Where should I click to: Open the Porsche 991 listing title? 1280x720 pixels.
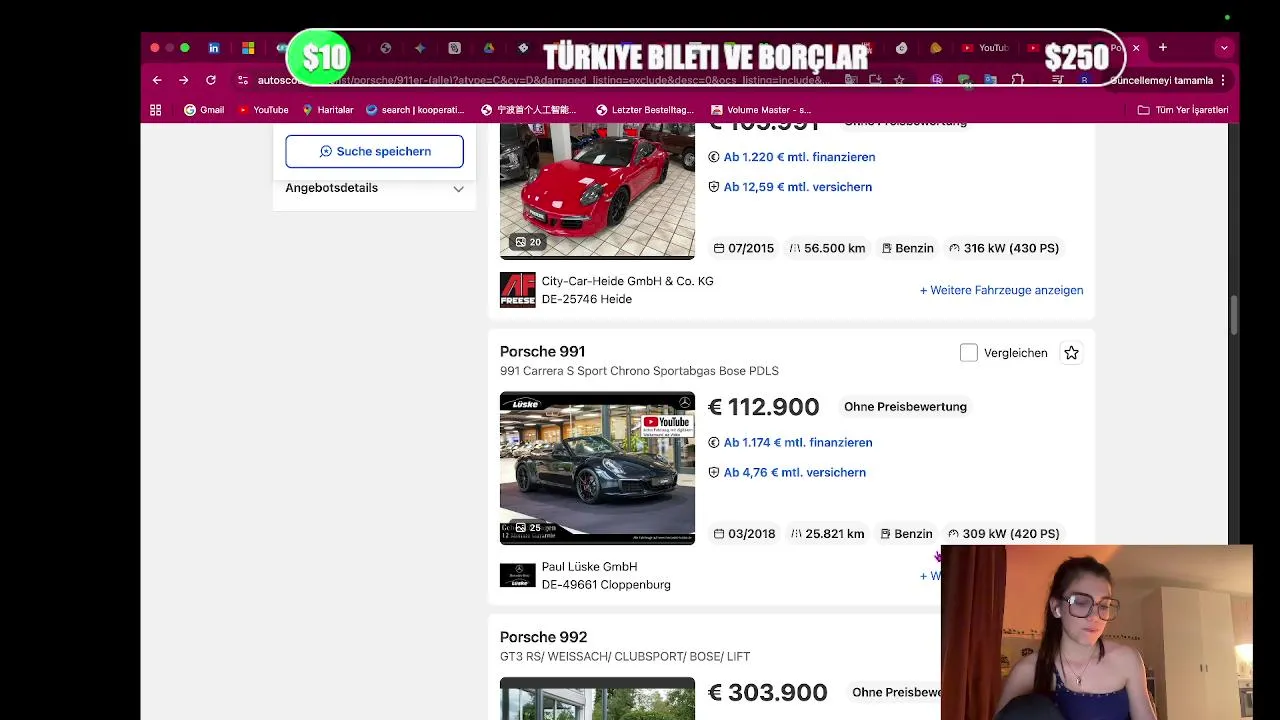pyautogui.click(x=542, y=352)
